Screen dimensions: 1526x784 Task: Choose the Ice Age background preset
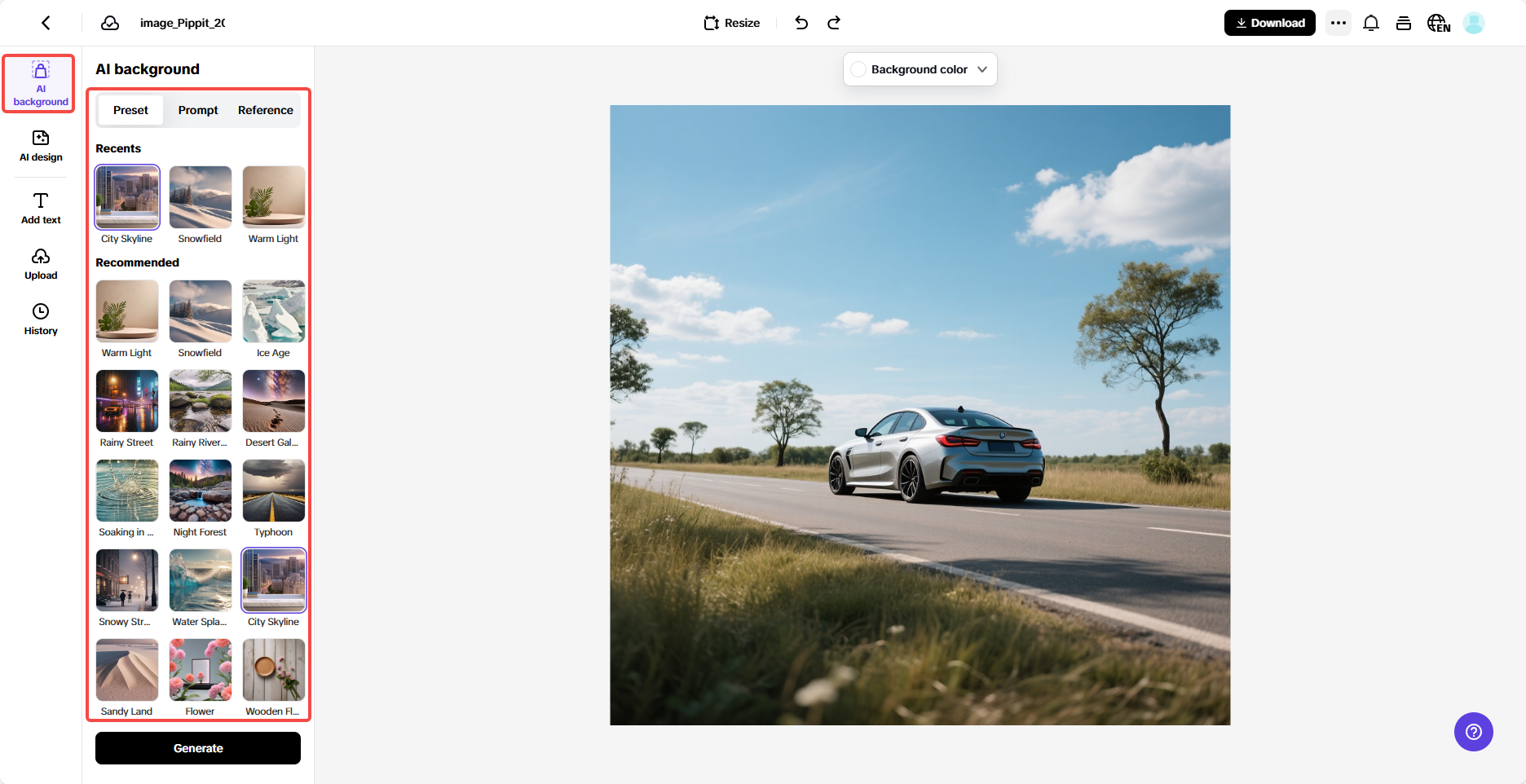pyautogui.click(x=274, y=311)
